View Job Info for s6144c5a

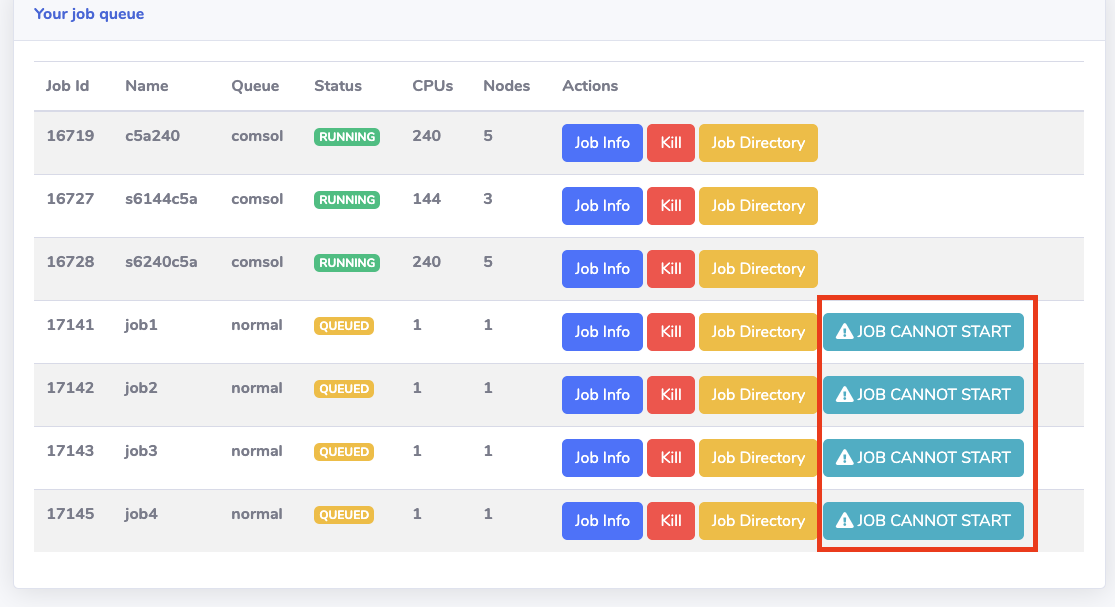pyautogui.click(x=602, y=206)
